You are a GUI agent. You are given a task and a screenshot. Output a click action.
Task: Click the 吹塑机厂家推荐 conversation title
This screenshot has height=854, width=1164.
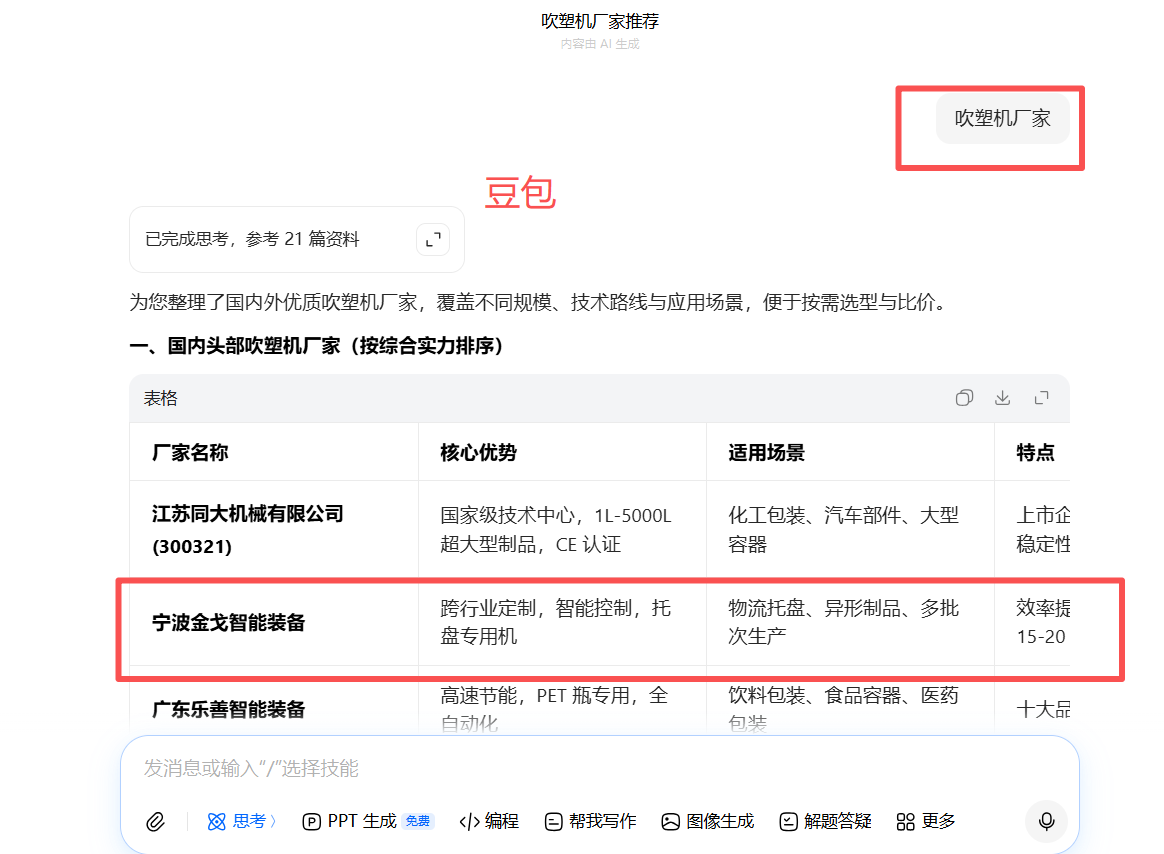pos(600,21)
